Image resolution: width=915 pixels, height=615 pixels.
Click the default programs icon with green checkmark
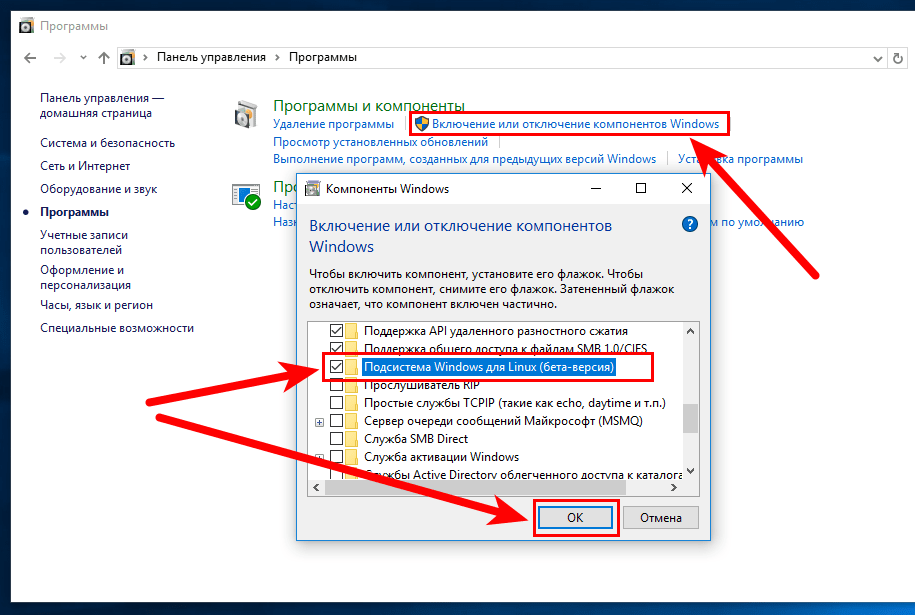pyautogui.click(x=246, y=196)
